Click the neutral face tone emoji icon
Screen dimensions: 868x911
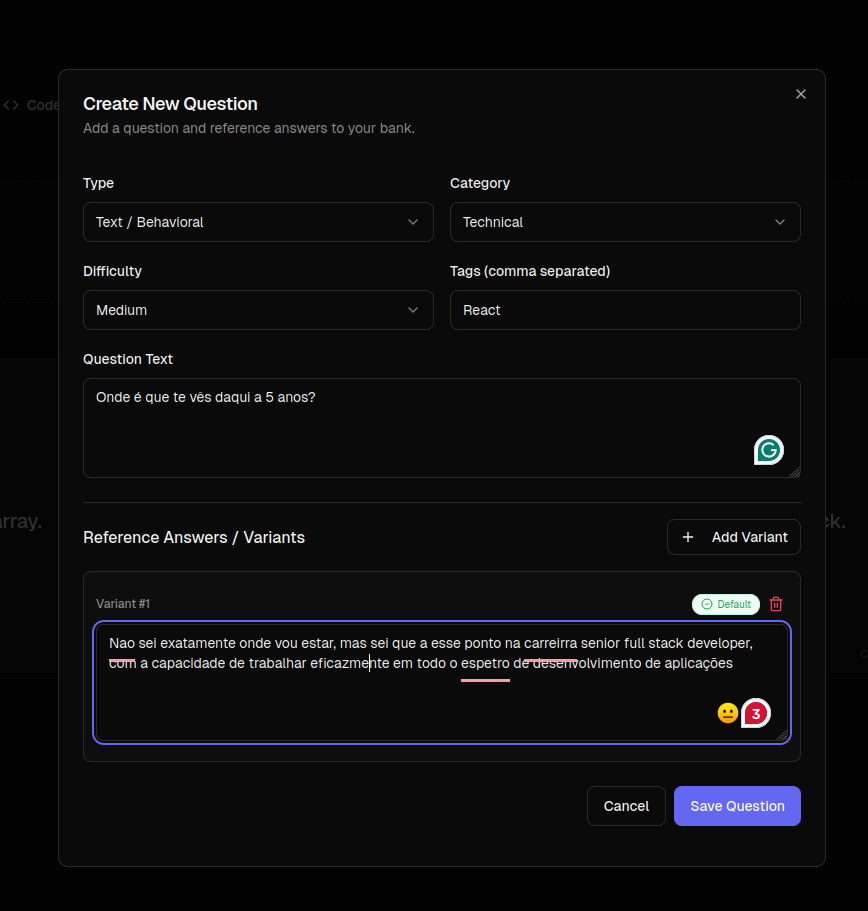pos(727,713)
